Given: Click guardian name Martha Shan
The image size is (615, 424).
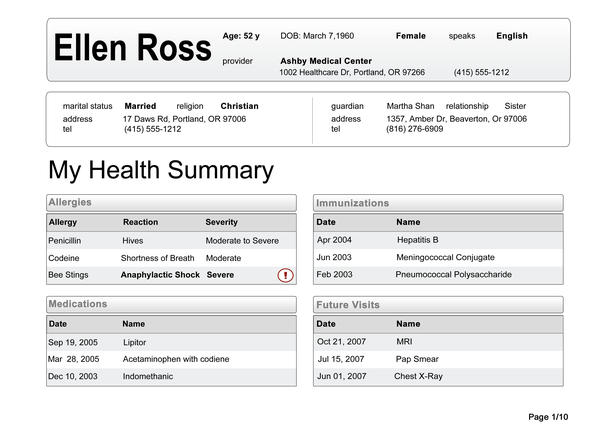Looking at the screenshot, I should coord(410,106).
